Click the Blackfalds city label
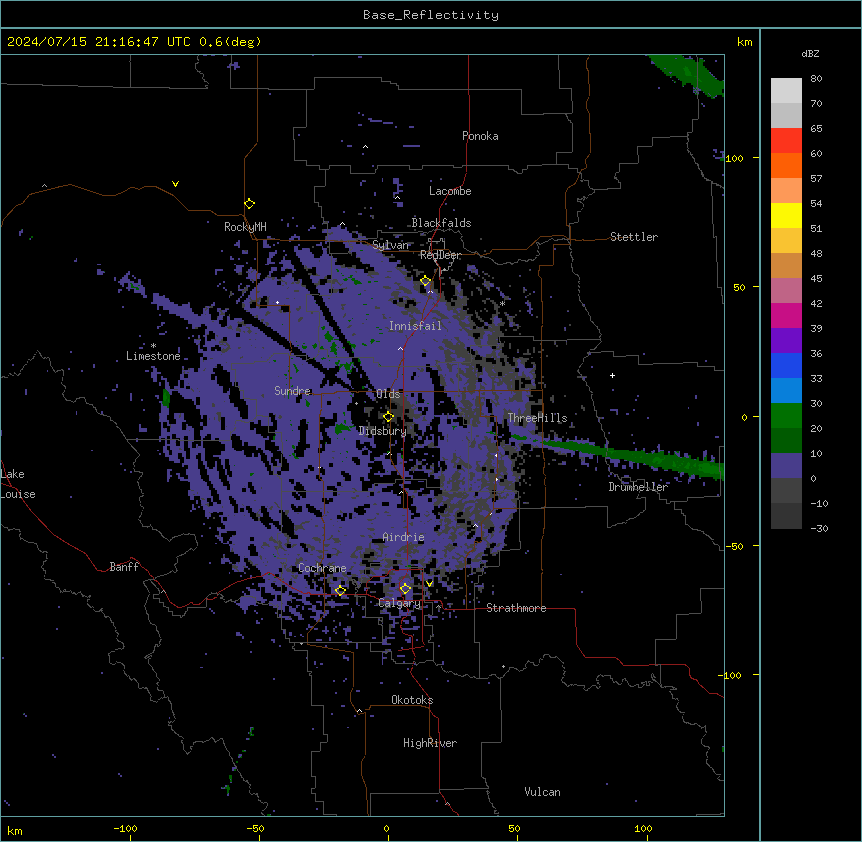Screen dimensions: 862x842 click(441, 223)
